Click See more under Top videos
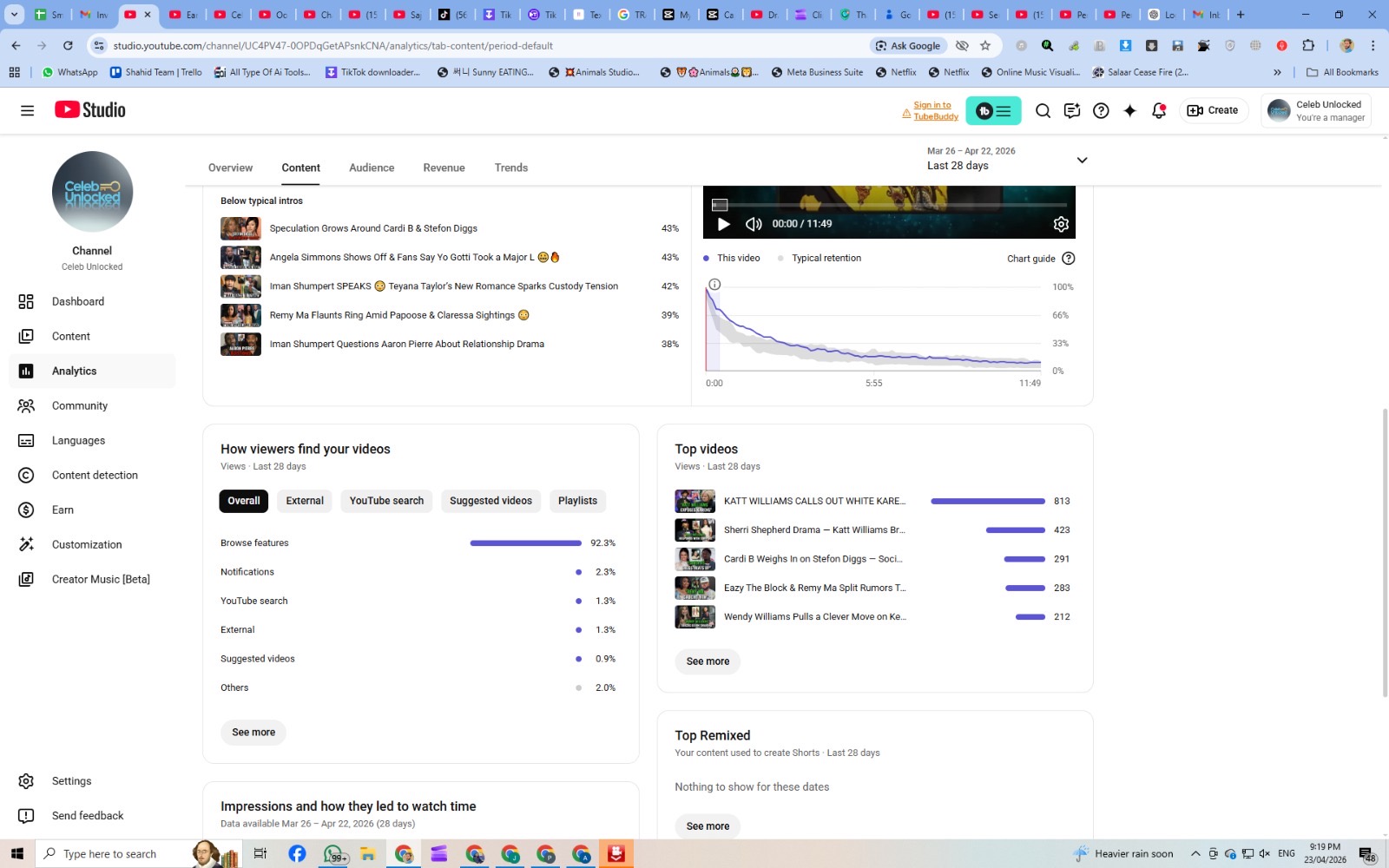The width and height of the screenshot is (1389, 868). point(708,661)
